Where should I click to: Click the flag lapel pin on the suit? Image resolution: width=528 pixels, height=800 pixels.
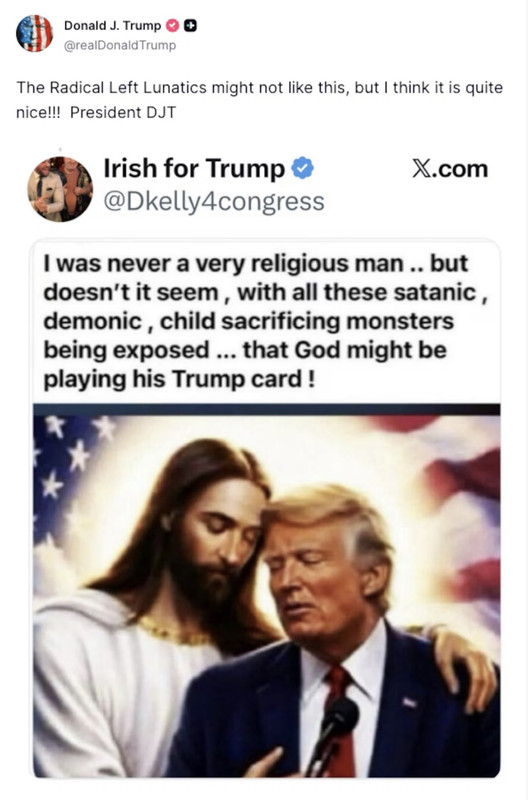[410, 703]
